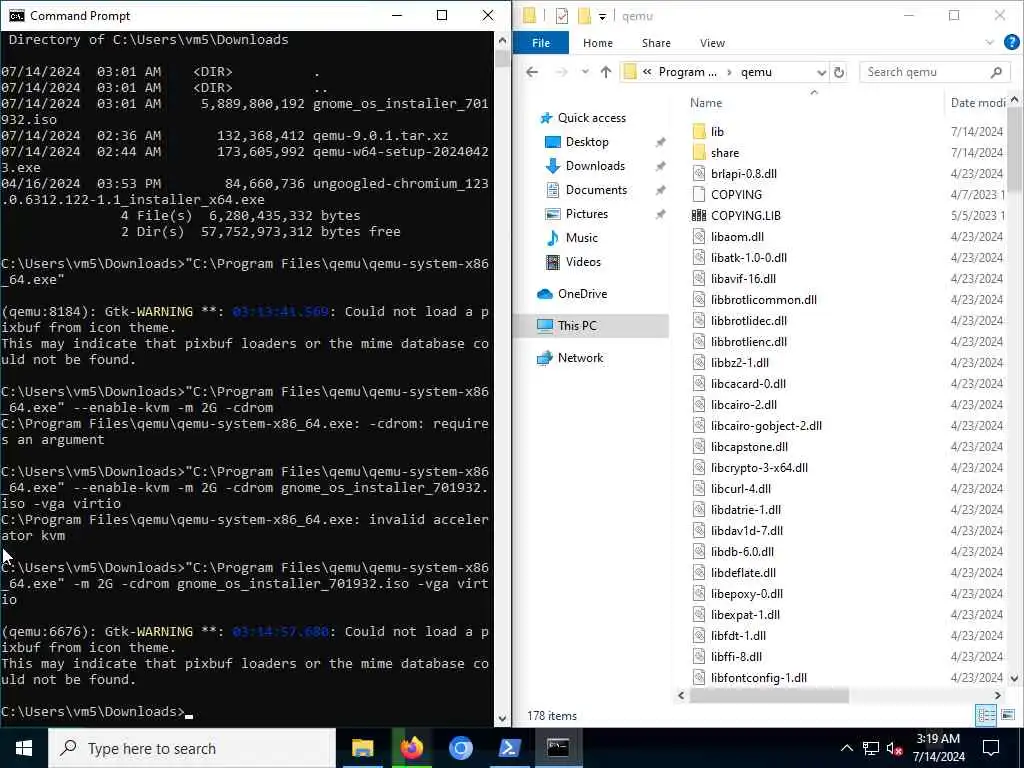Click Command Prompt scrollbar up arrow
Screen dimensions: 1024x768
502,40
